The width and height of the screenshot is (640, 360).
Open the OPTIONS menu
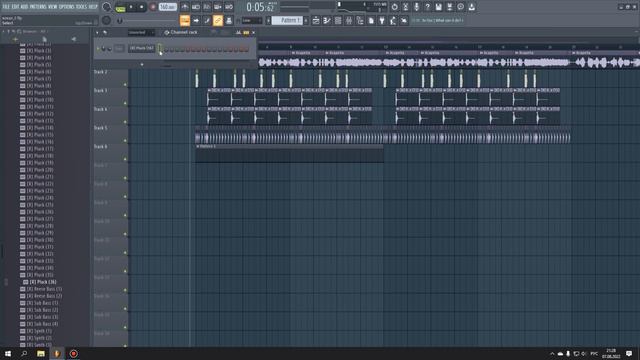point(67,7)
